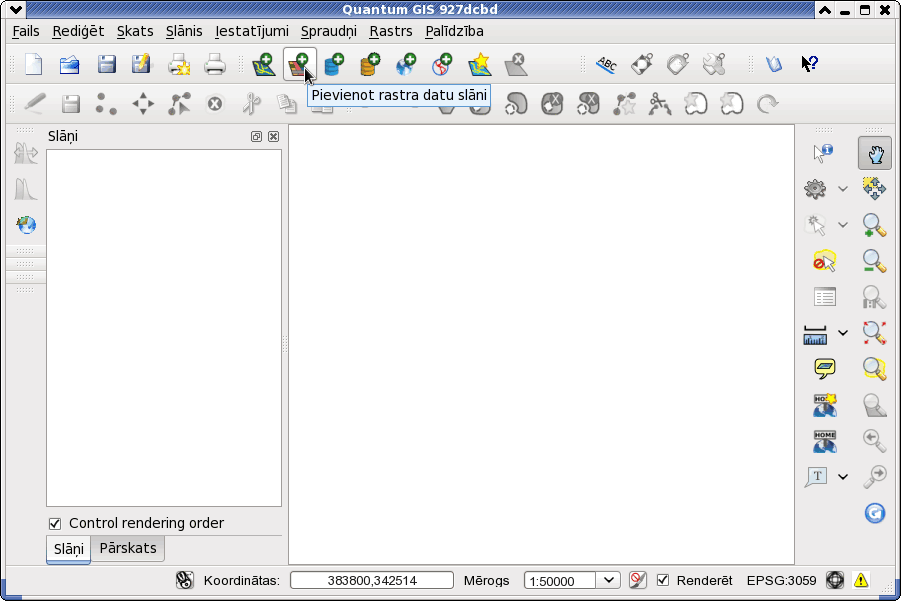
Task: Close the Slāņi layers panel
Action: pos(274,136)
